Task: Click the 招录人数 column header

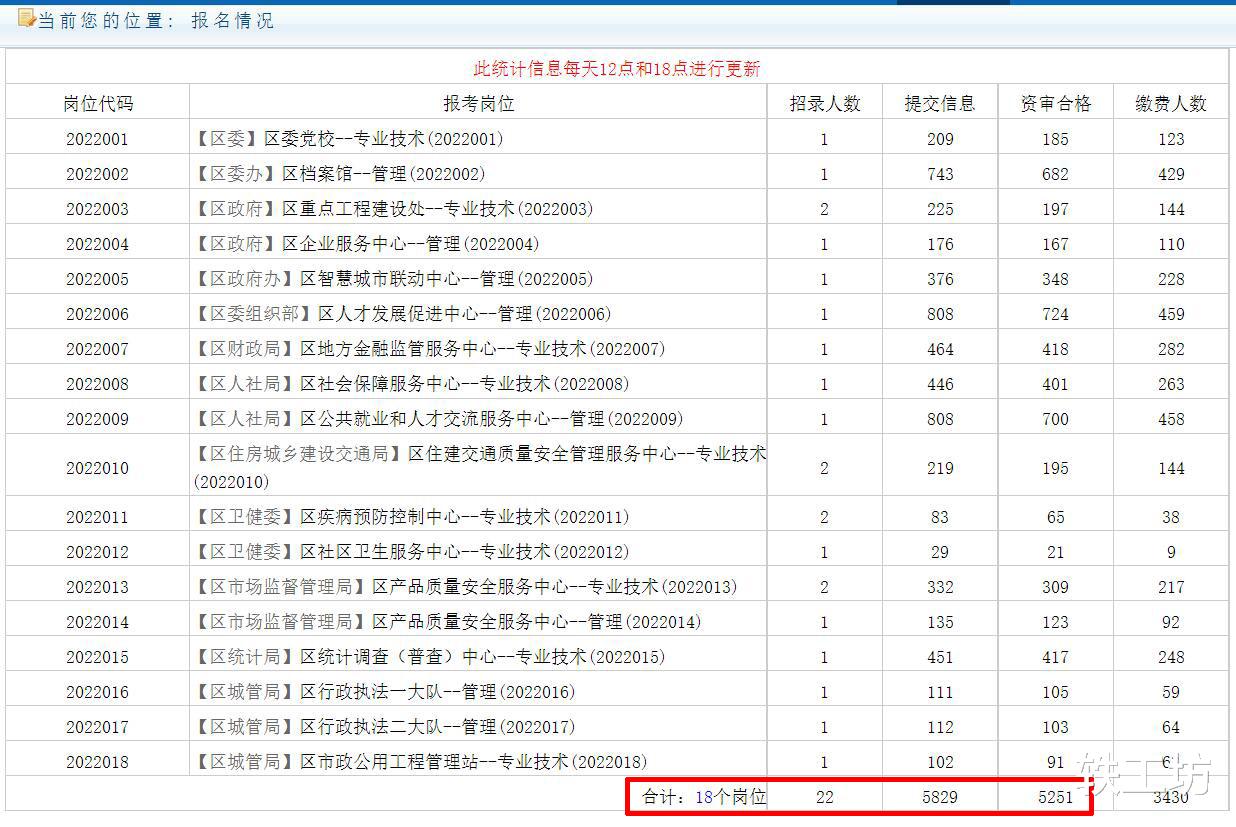Action: click(x=824, y=101)
